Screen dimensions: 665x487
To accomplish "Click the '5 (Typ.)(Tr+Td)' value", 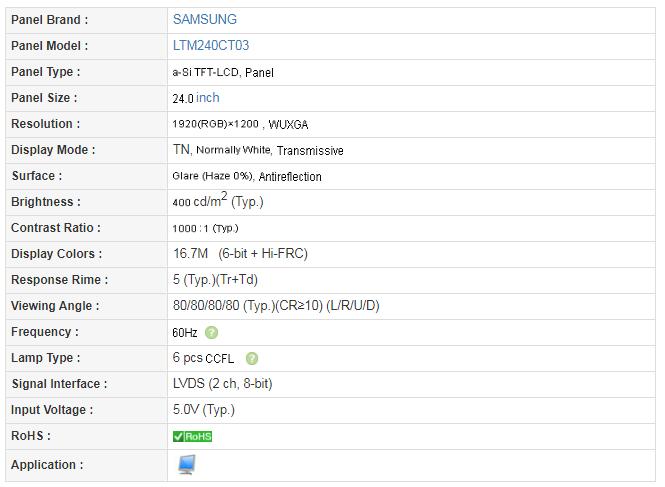I will [x=215, y=280].
